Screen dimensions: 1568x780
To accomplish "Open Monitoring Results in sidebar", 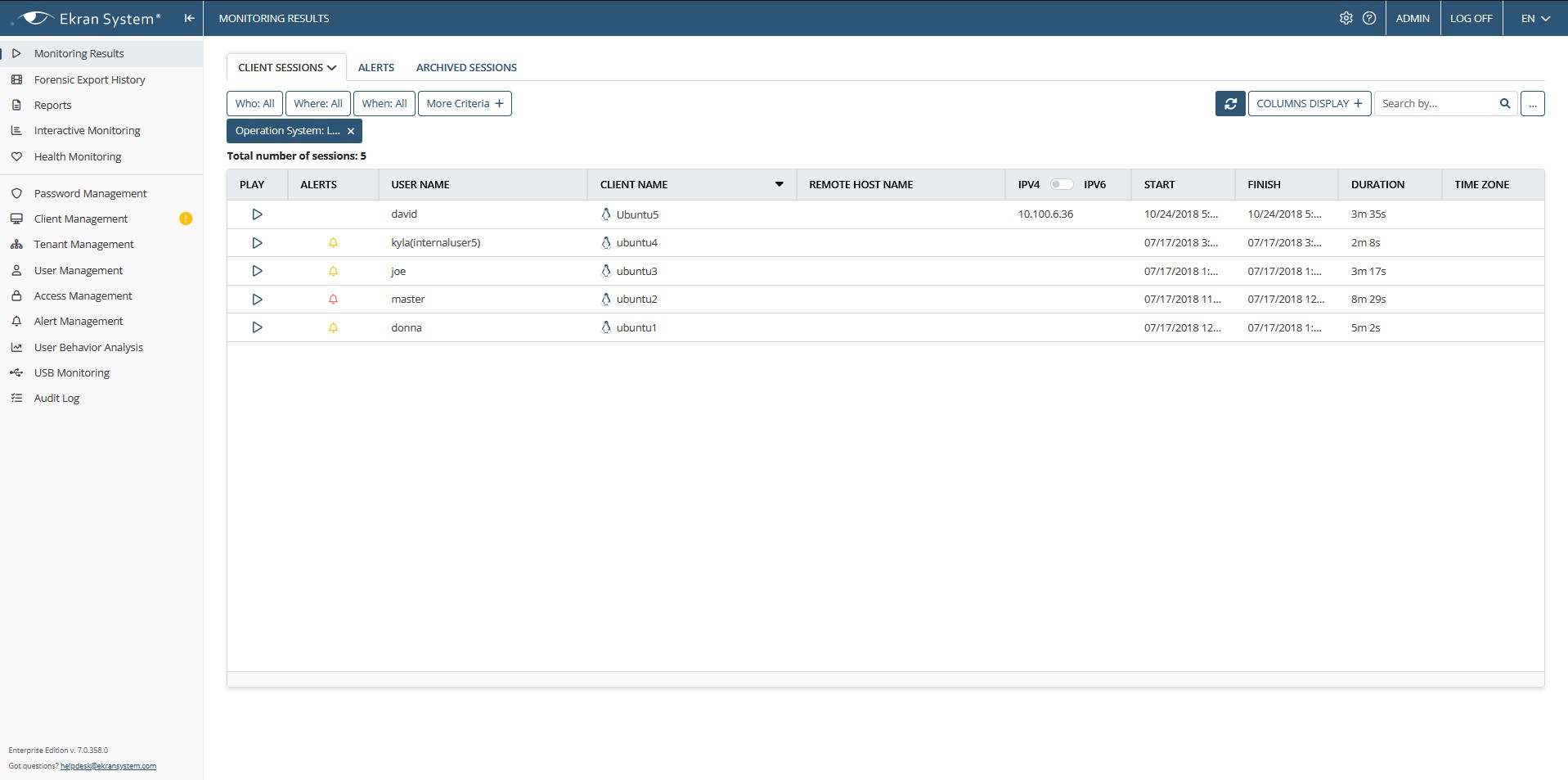I will 101,54.
